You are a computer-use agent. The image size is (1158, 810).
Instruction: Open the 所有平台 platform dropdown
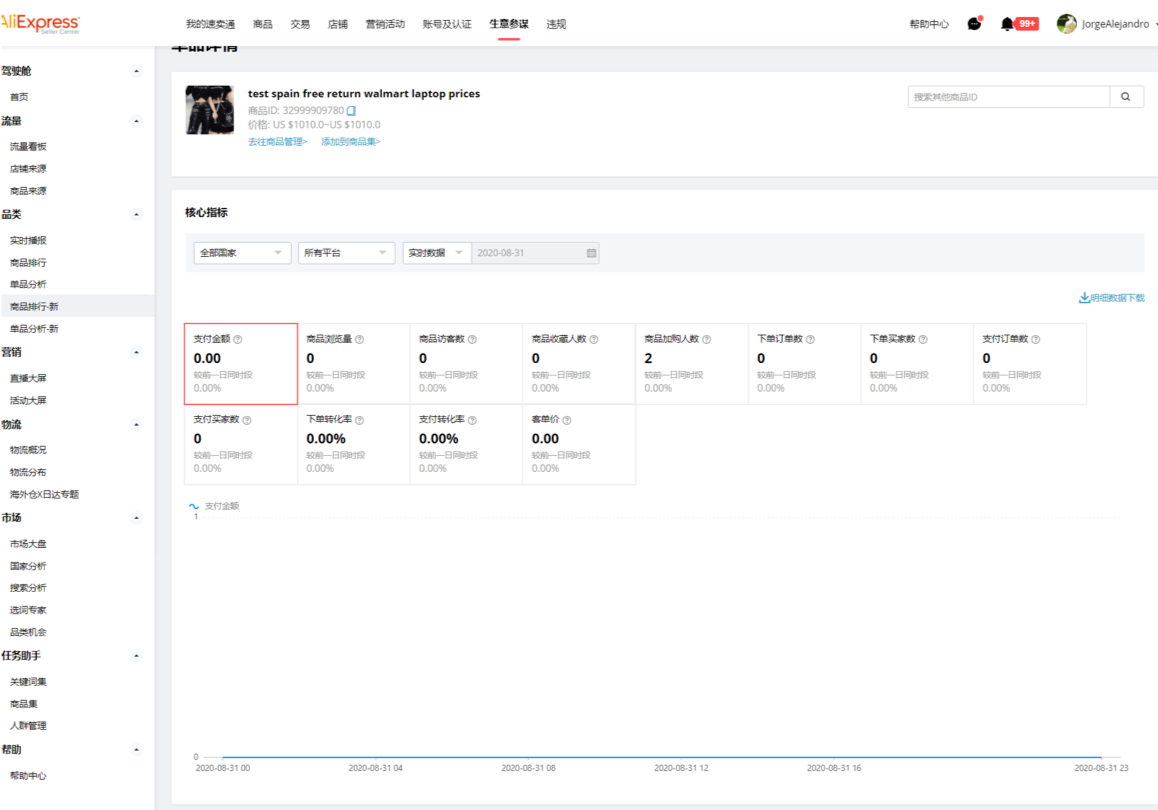pos(346,253)
